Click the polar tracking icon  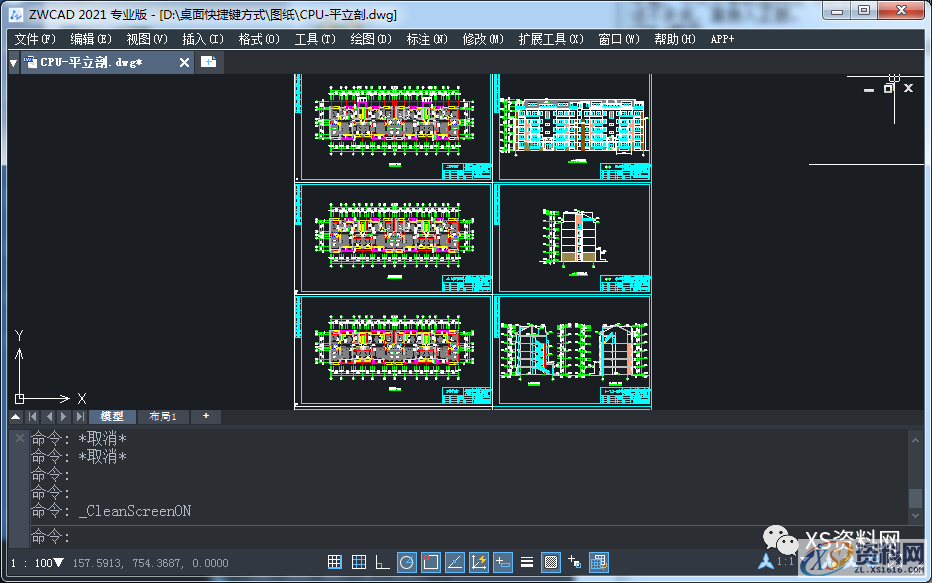[x=406, y=563]
